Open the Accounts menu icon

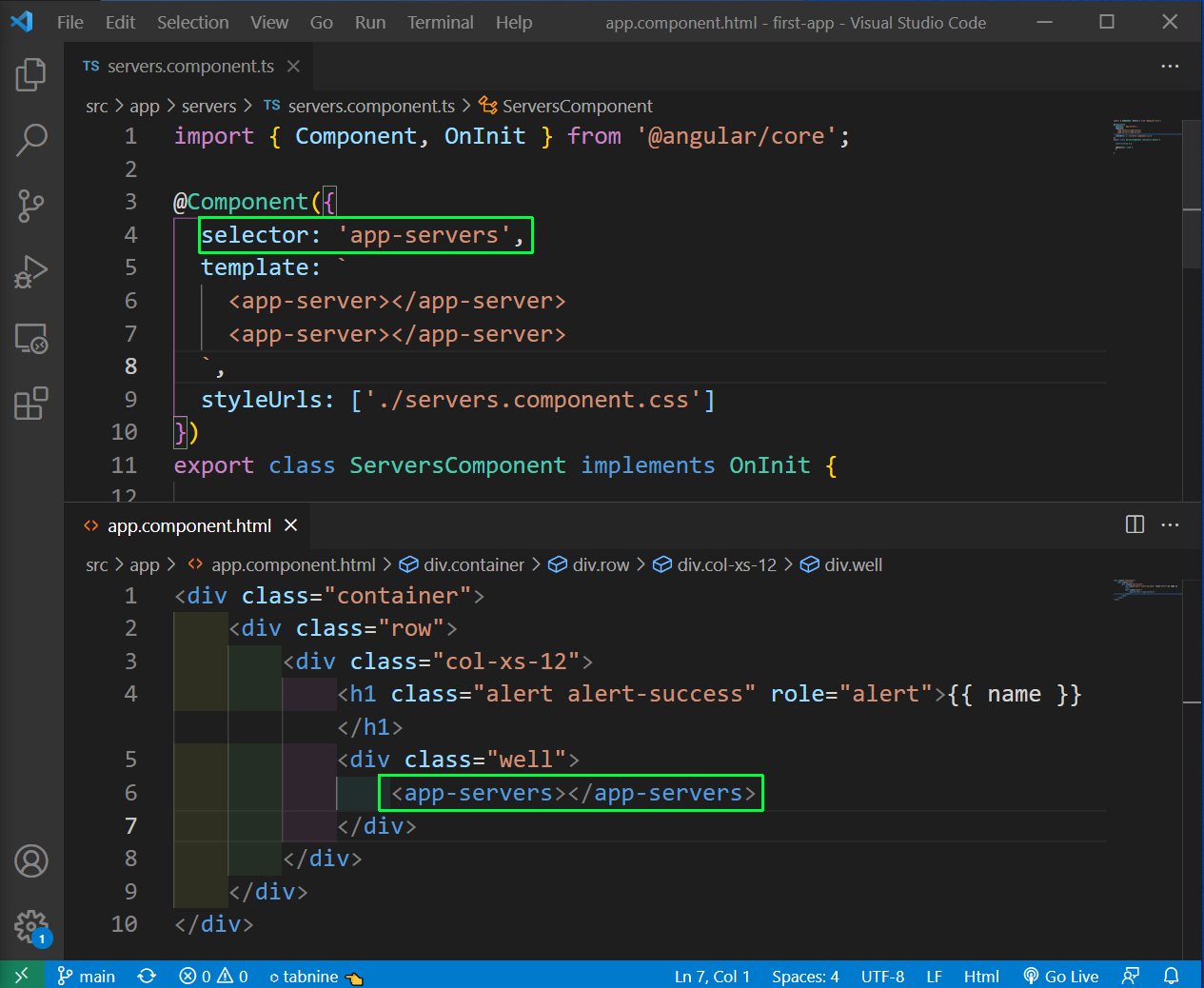pyautogui.click(x=31, y=860)
